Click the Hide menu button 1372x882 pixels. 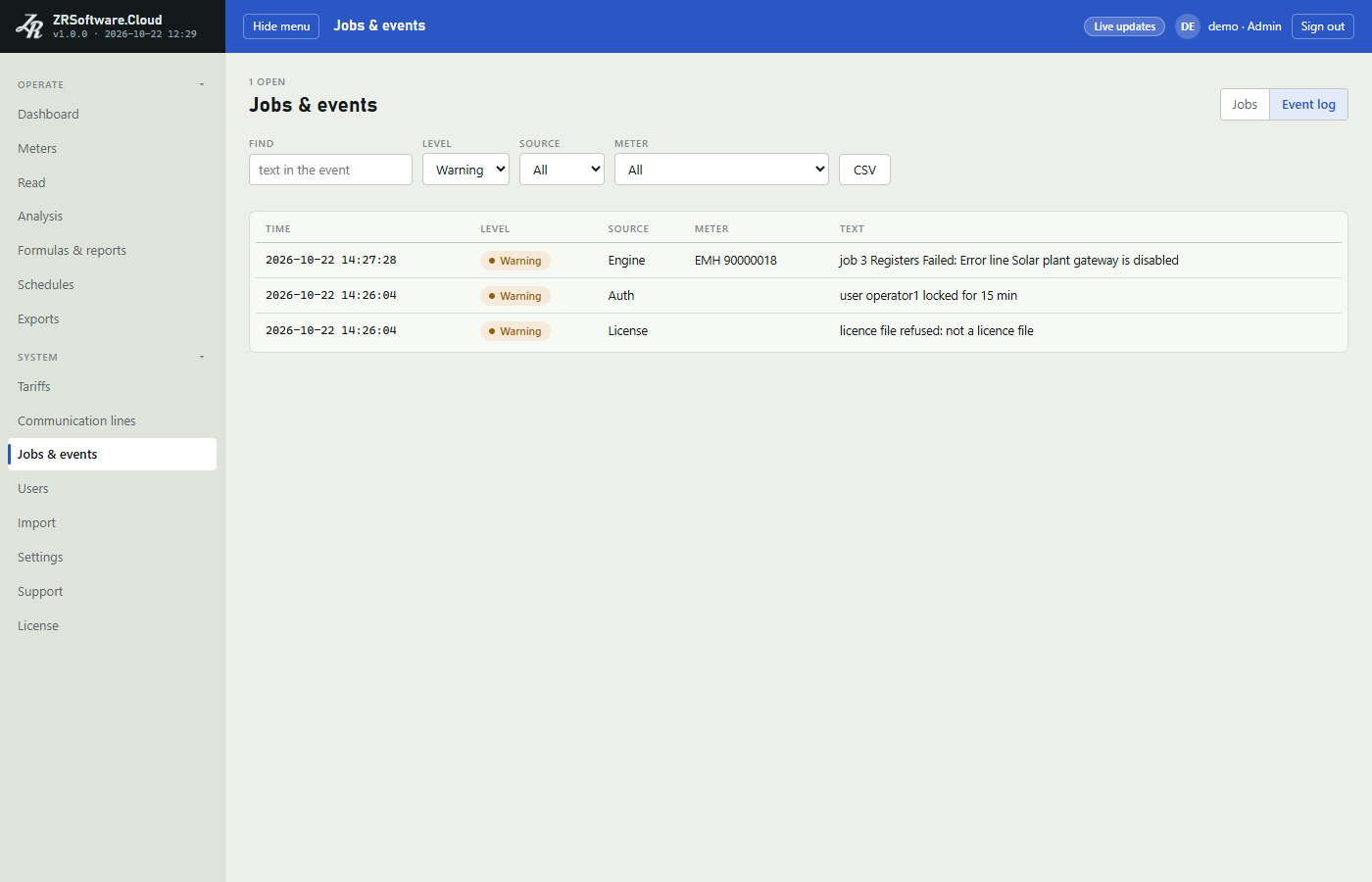tap(281, 26)
